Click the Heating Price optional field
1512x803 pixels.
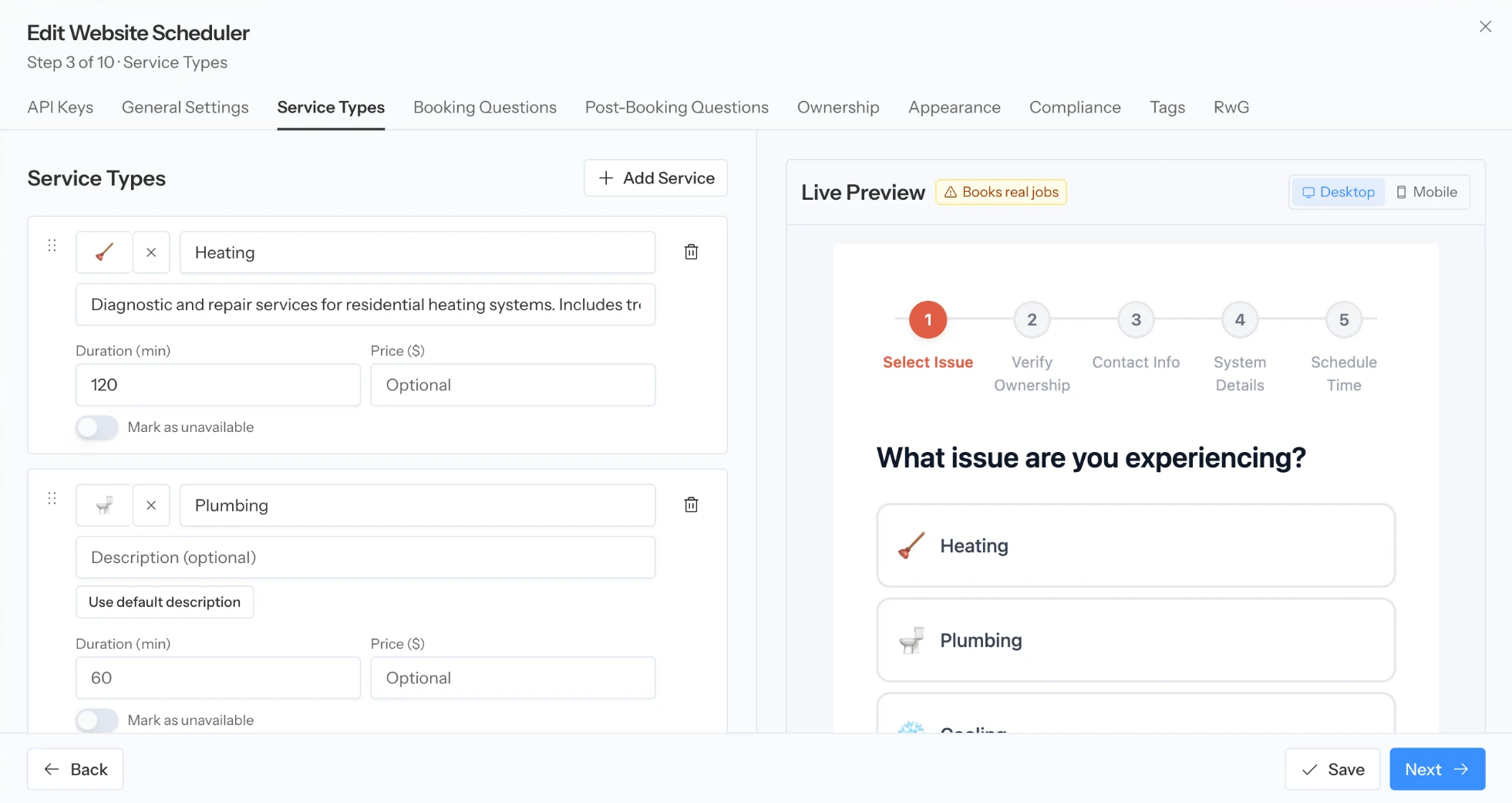(513, 385)
